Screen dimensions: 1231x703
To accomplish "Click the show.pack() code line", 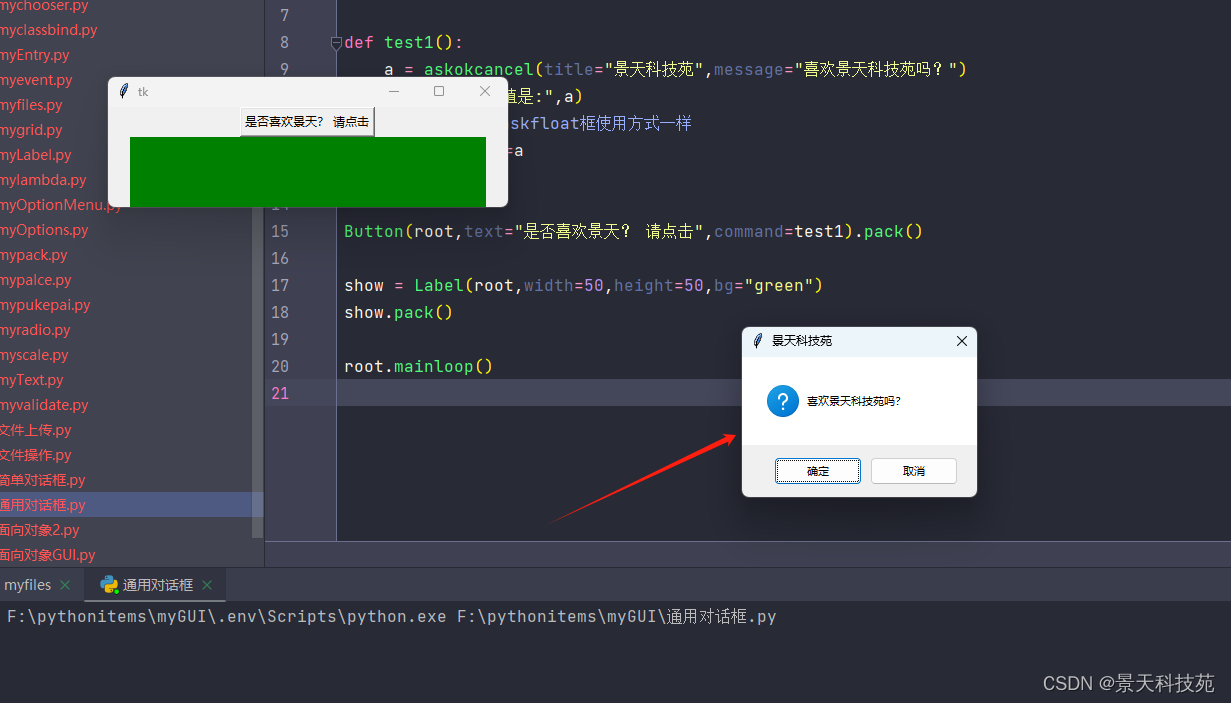I will 399,312.
